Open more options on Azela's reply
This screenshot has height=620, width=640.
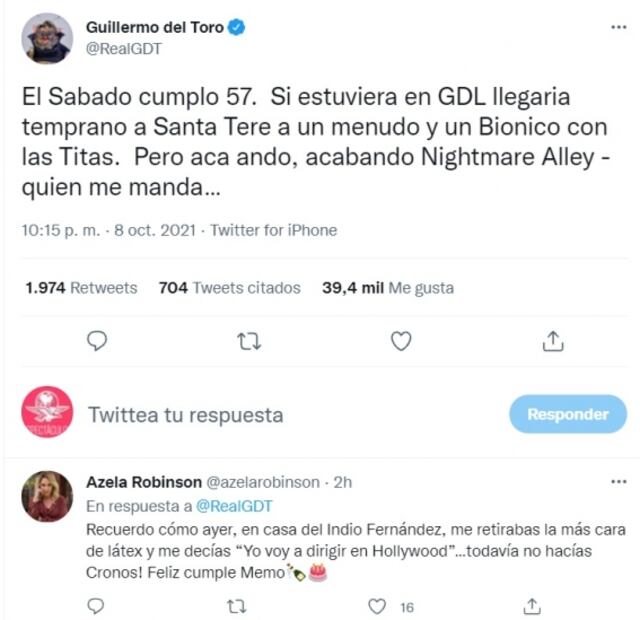point(618,481)
